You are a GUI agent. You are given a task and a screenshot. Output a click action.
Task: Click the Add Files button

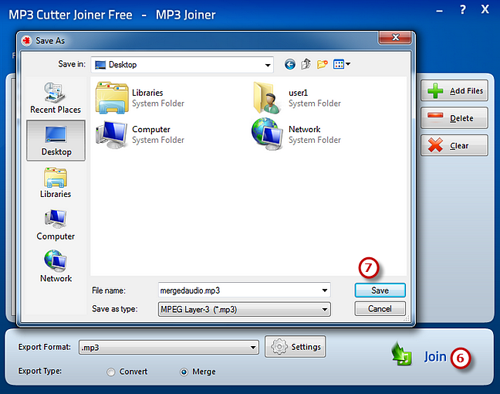pos(454,91)
